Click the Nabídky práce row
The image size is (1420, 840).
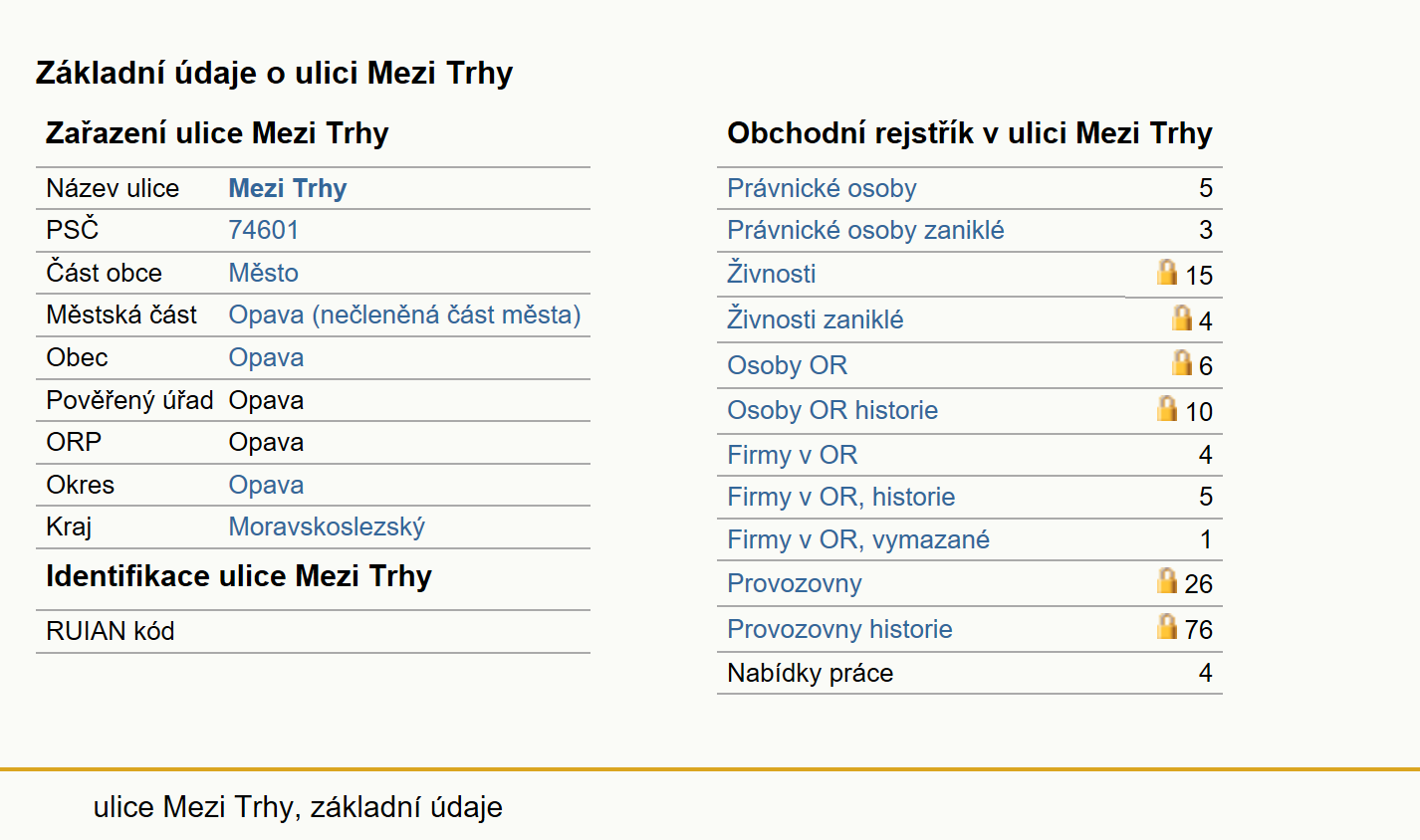970,673
